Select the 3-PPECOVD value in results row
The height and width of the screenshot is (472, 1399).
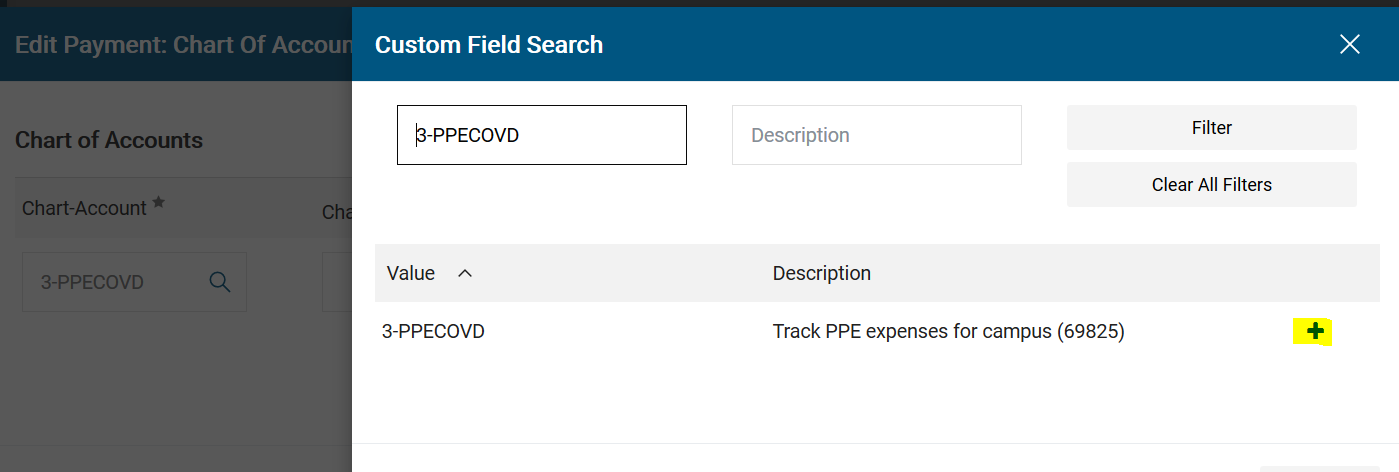click(x=433, y=331)
